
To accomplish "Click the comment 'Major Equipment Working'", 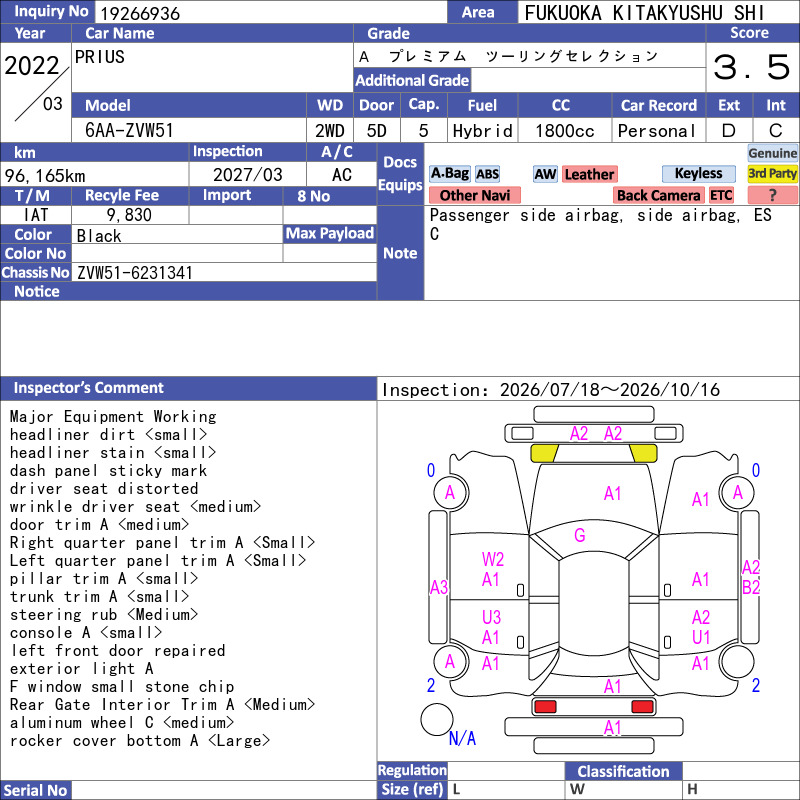I will click(x=113, y=417).
